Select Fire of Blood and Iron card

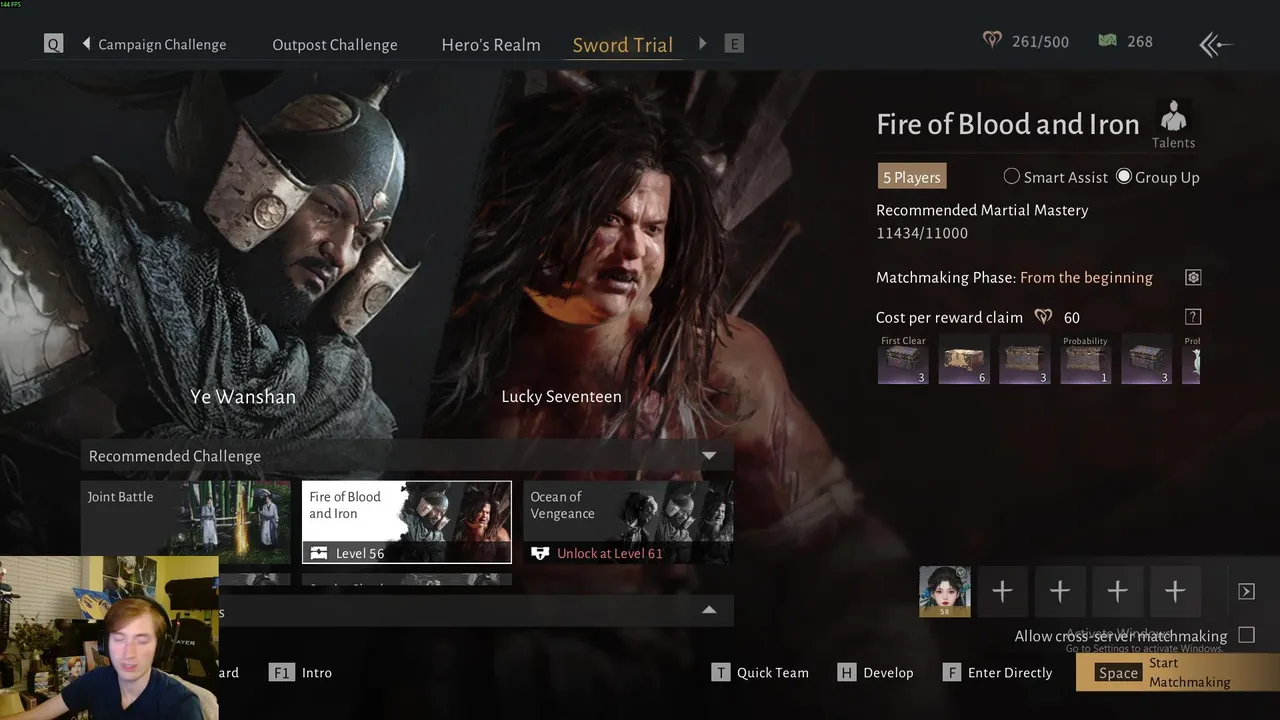pos(407,522)
